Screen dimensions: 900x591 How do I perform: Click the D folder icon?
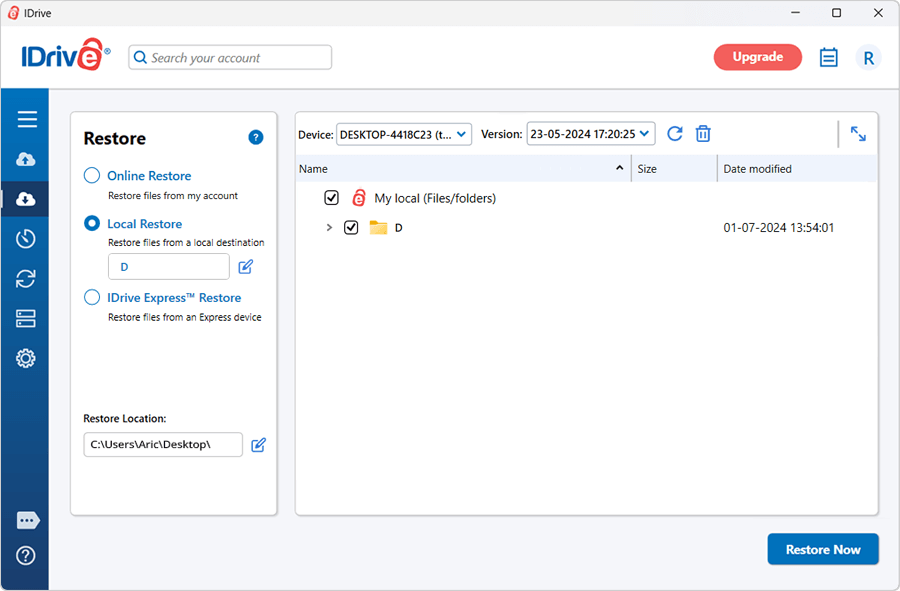378,228
